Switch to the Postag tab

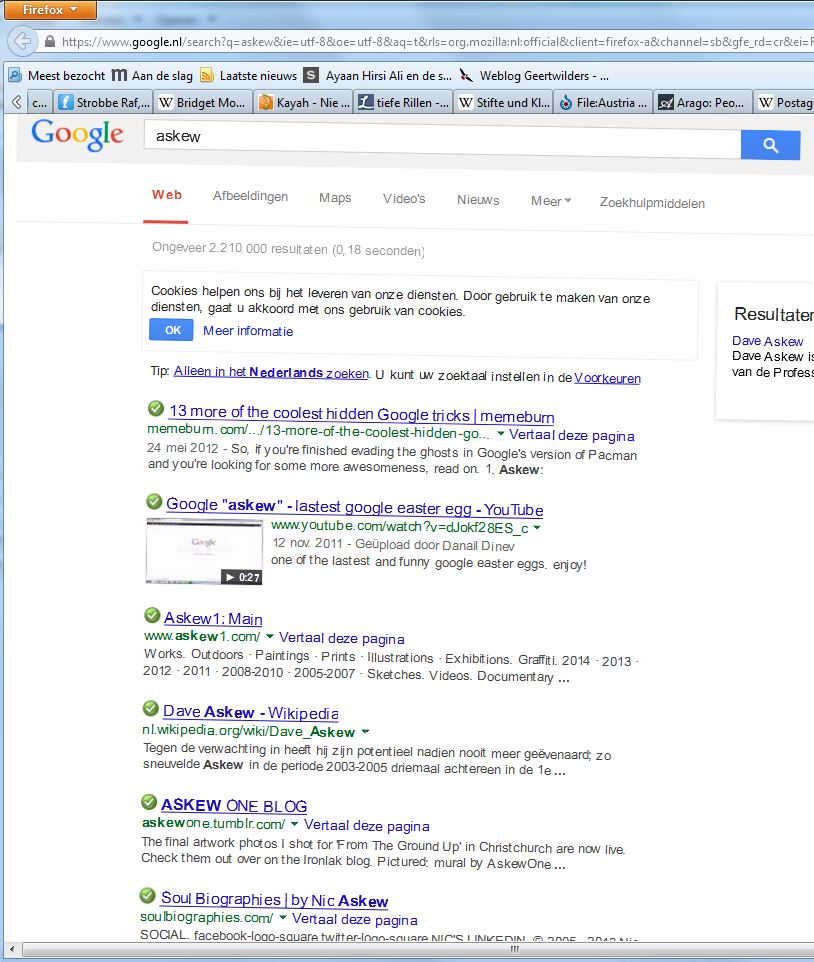(785, 102)
